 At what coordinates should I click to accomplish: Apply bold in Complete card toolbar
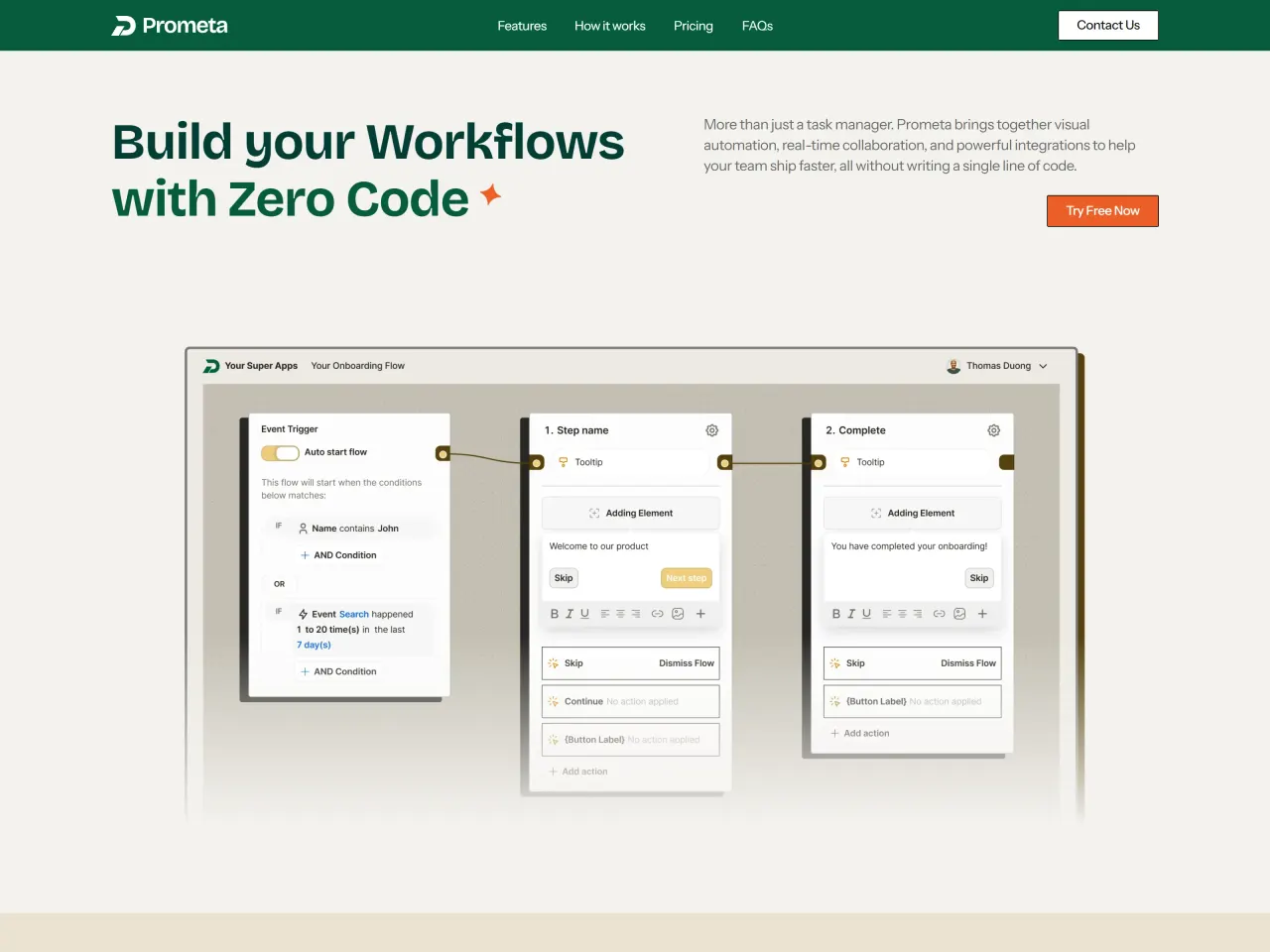point(836,614)
